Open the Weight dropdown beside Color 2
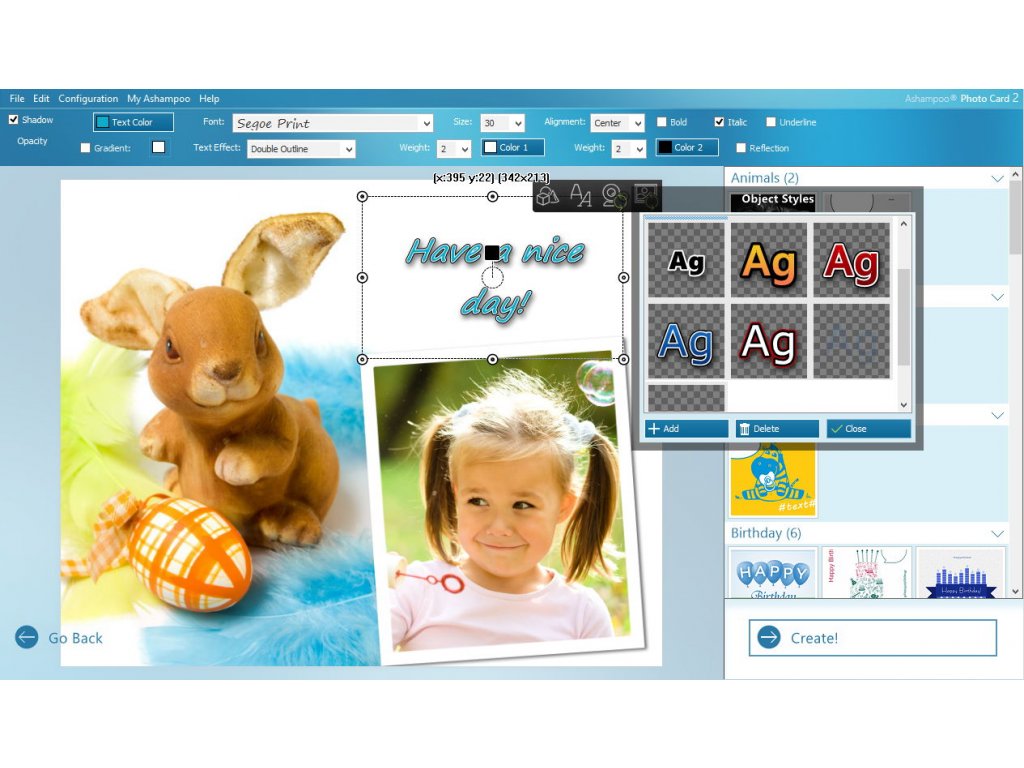Screen dimensions: 1024x768 628,149
